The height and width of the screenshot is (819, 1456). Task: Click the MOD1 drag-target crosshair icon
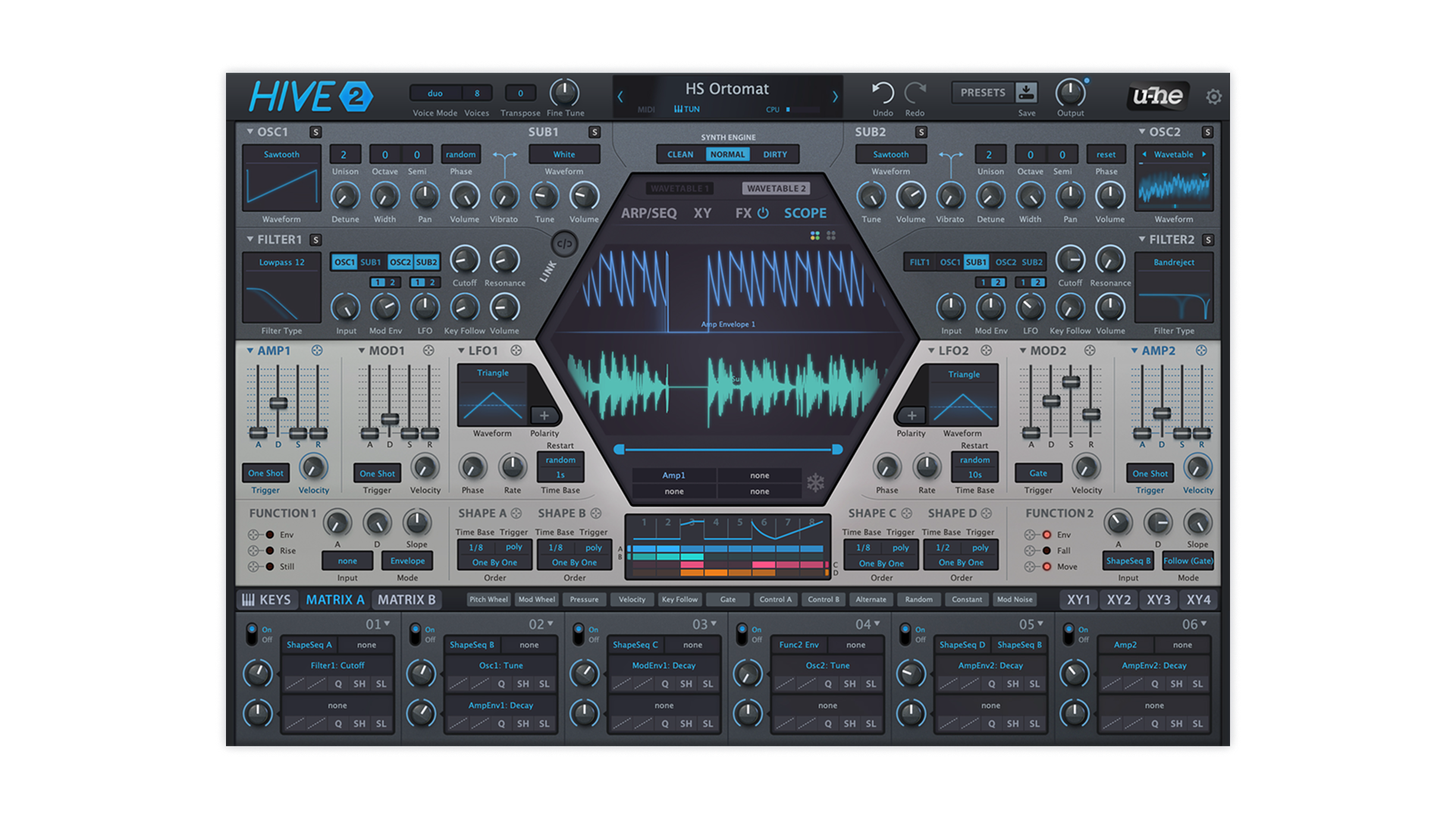tap(428, 350)
